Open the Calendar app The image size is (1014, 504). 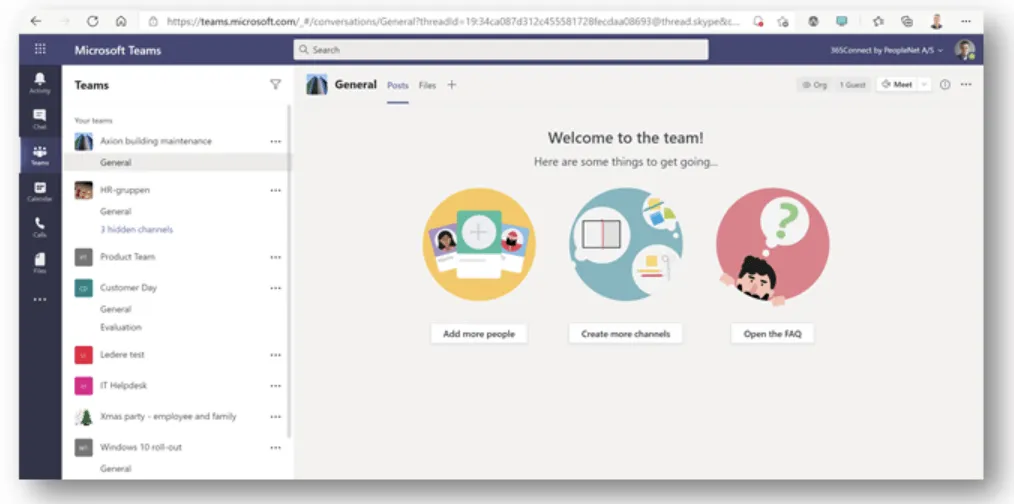(x=39, y=192)
